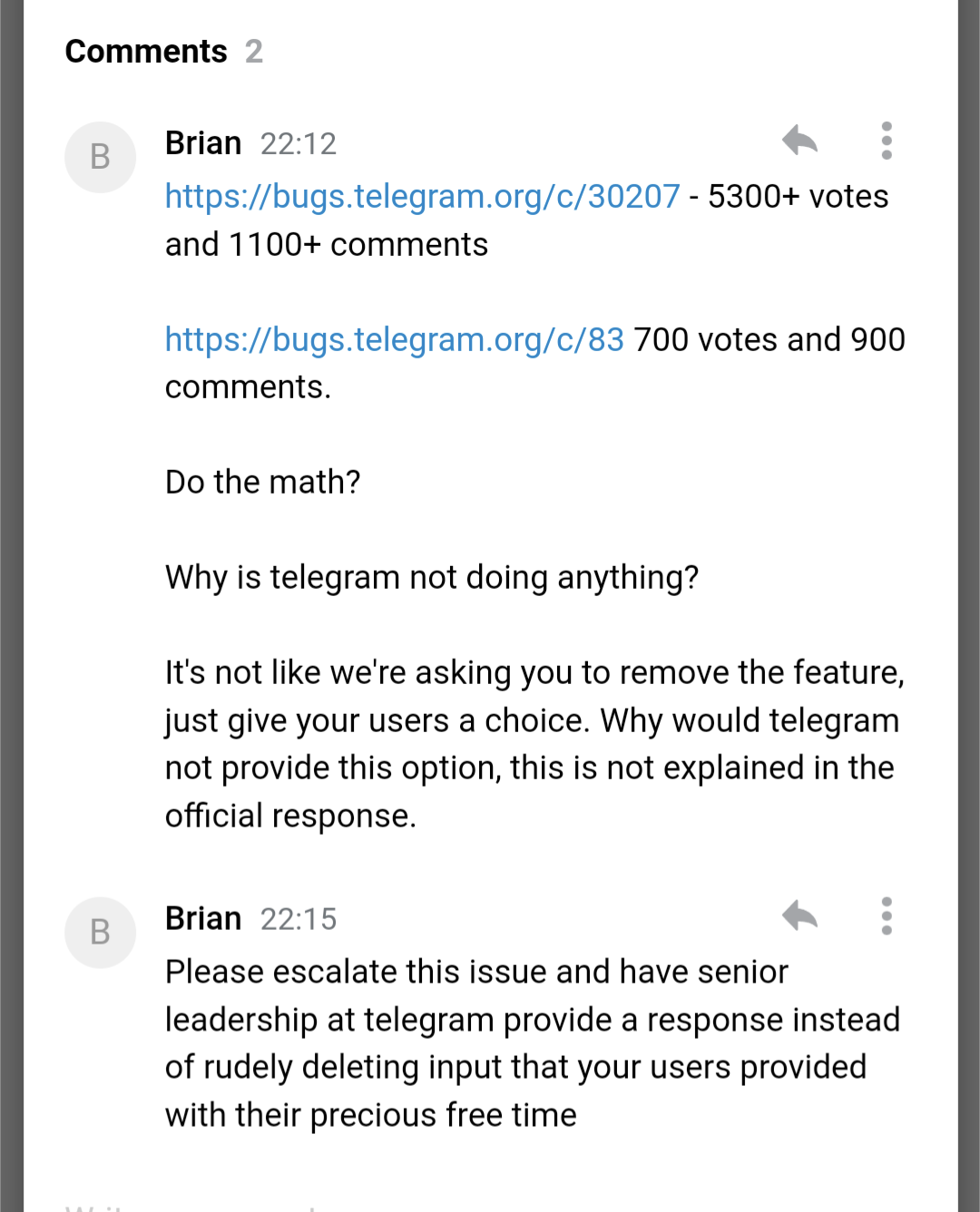
Task: Click the "Do the math?" line
Action: pos(262,483)
